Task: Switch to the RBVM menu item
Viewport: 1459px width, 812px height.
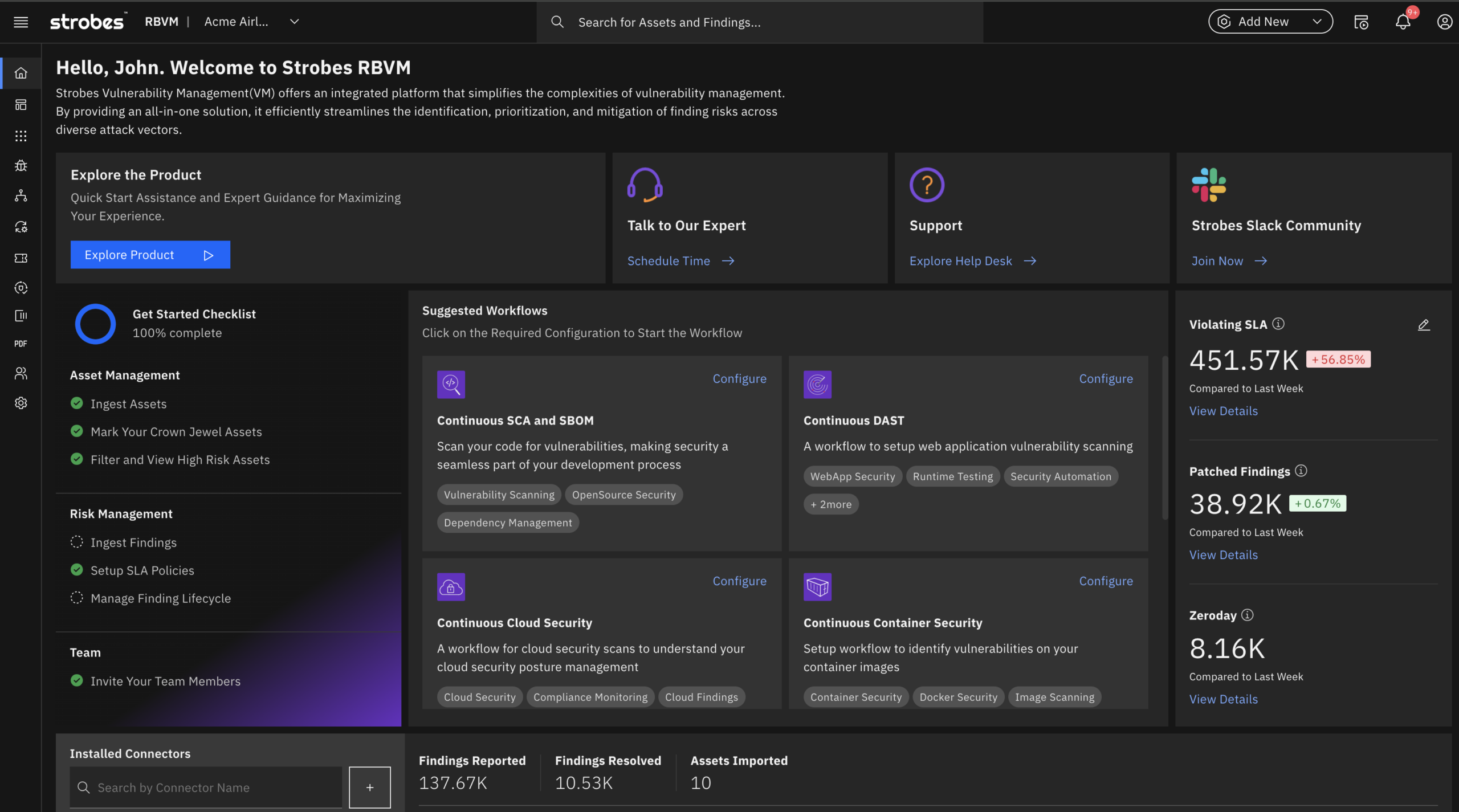Action: 161,22
